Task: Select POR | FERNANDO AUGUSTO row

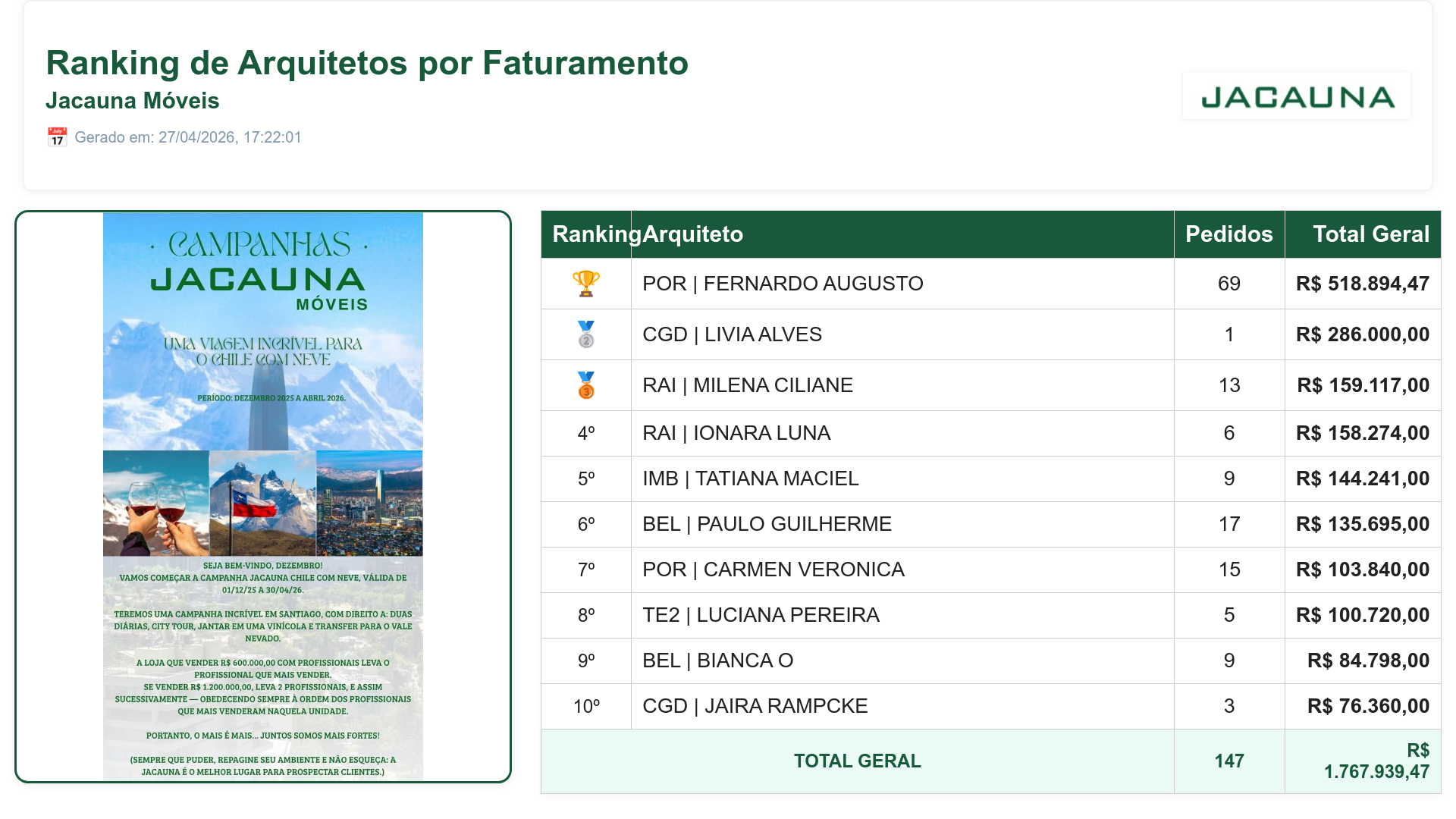Action: tap(990, 284)
